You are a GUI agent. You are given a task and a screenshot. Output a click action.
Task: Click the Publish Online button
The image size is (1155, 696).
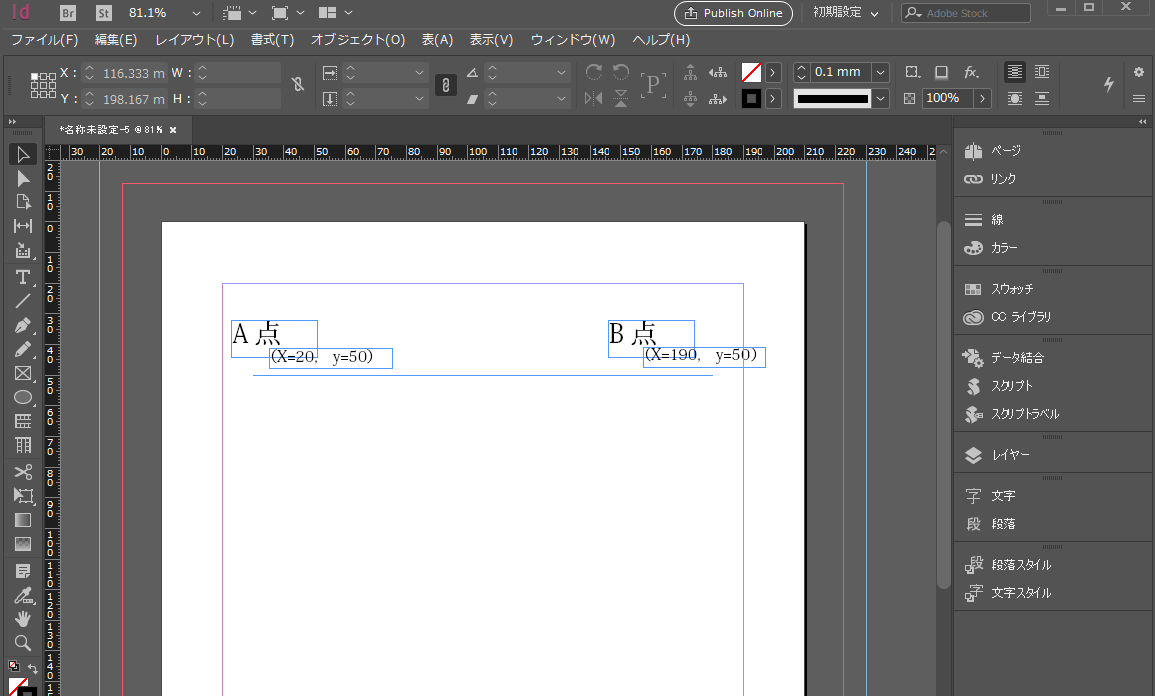point(734,13)
